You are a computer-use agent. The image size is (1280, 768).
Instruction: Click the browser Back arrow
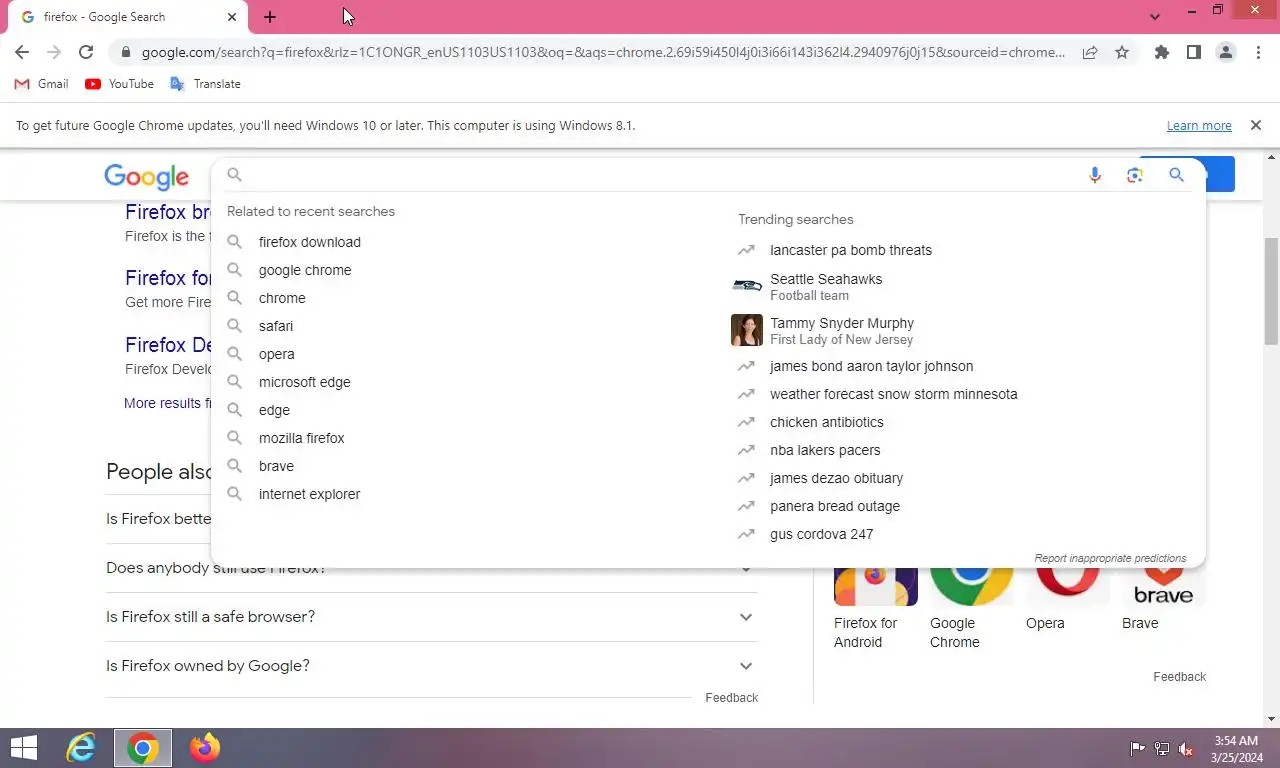click(x=22, y=52)
